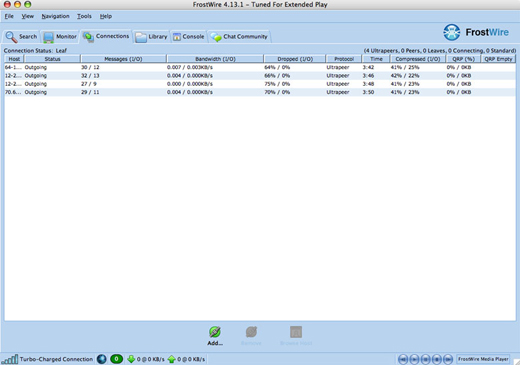Open the View menu
Viewport: 520px width, 365px height.
coord(28,16)
